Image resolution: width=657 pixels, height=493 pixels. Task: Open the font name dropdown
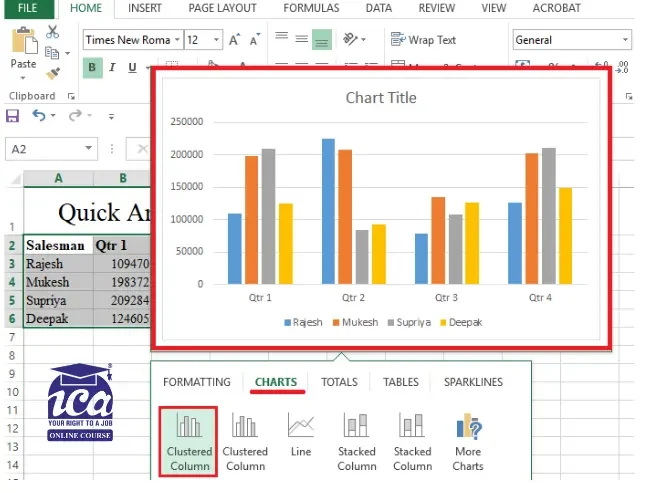(x=177, y=40)
